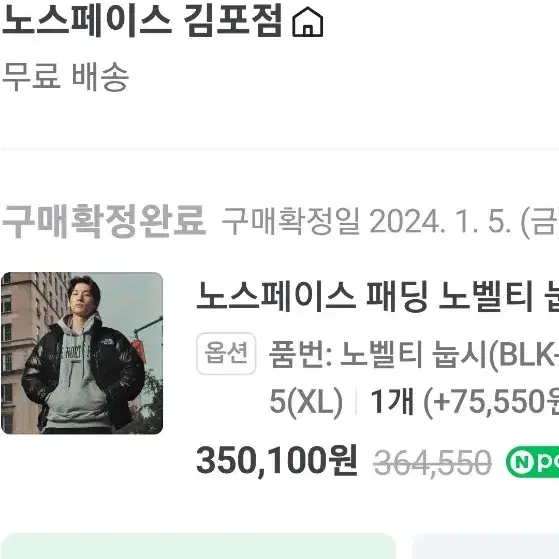The height and width of the screenshot is (559, 559).
Task: View the North Face padded jacket thumbnail
Action: [x=82, y=353]
